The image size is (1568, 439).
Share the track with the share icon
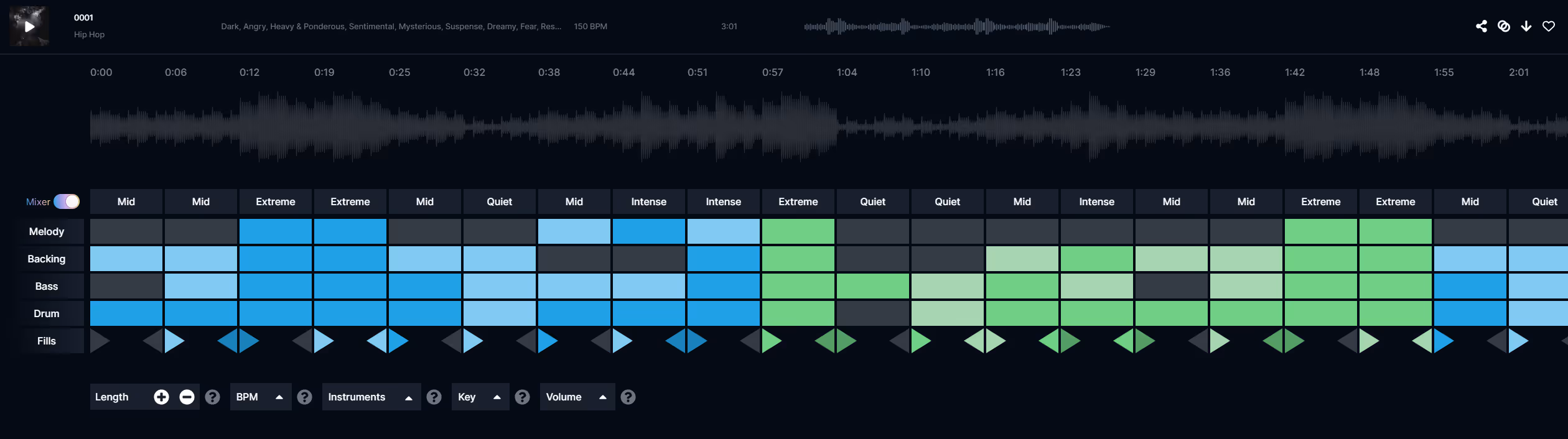(x=1482, y=26)
